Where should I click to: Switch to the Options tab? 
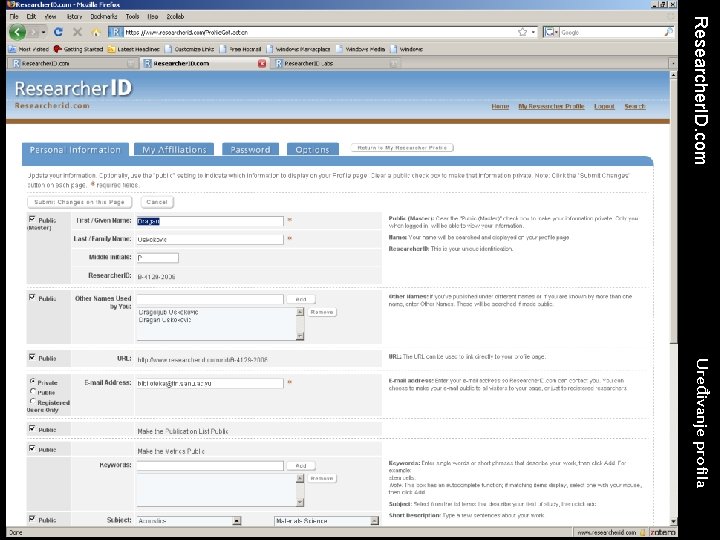[x=313, y=150]
